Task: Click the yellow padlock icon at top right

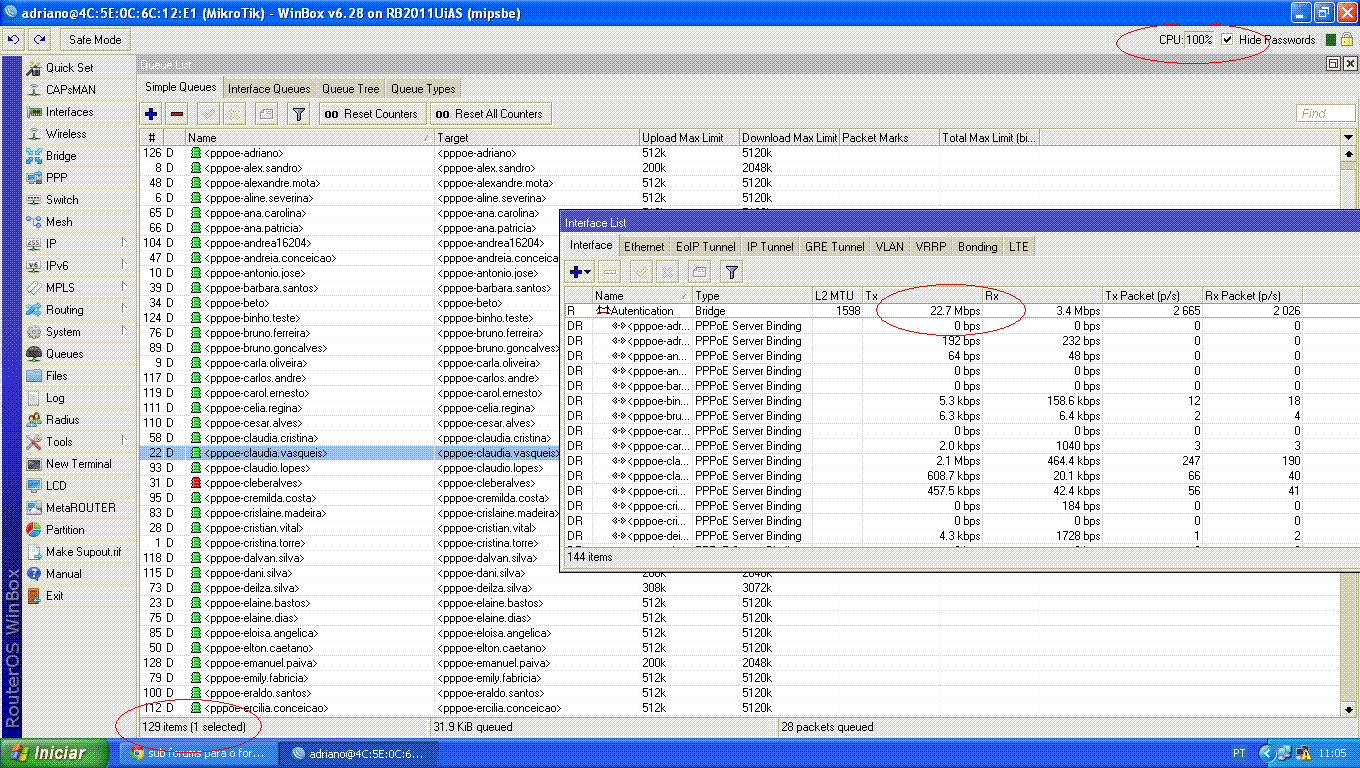Action: tap(1346, 40)
